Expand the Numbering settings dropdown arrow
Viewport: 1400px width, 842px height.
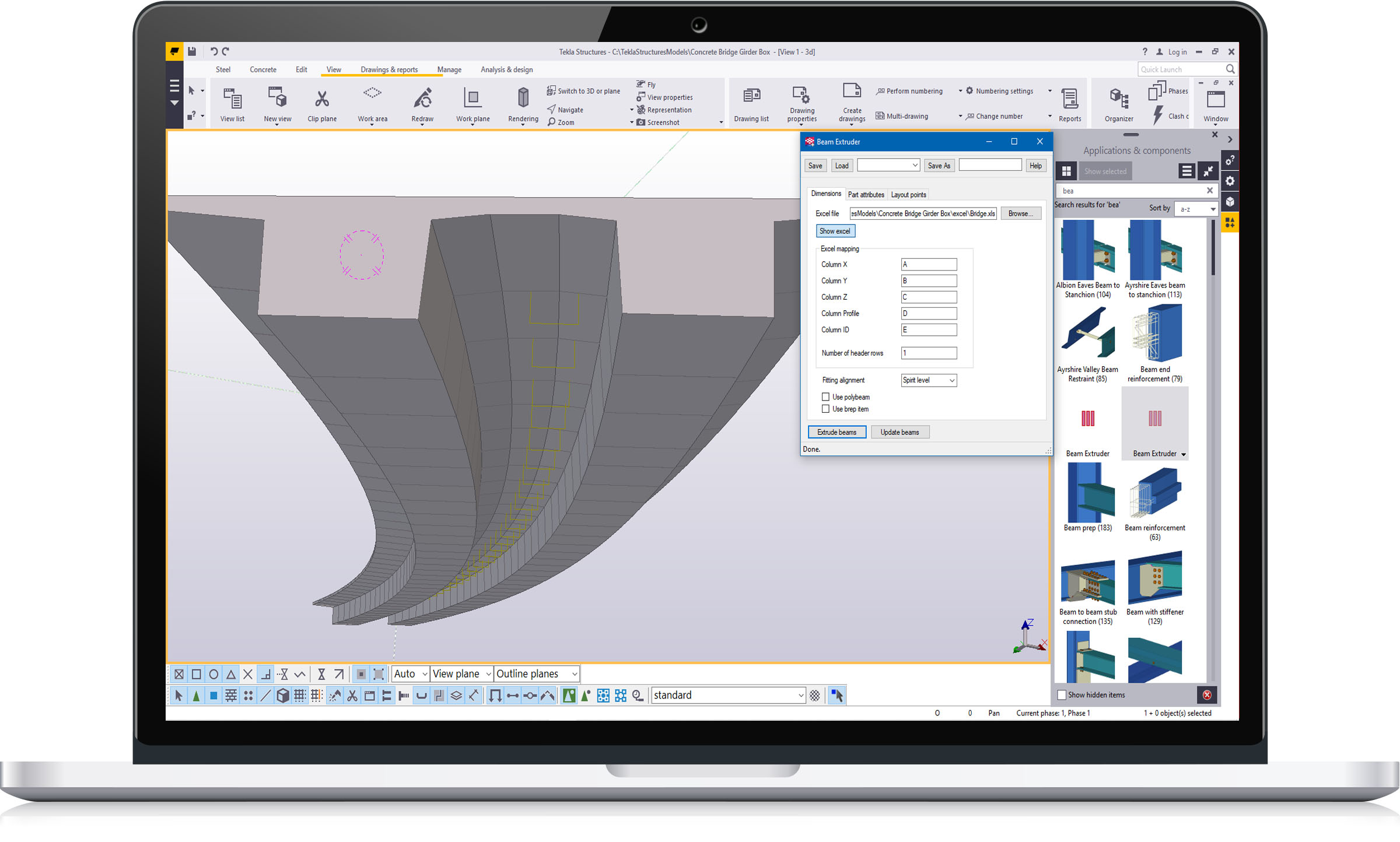coord(1049,91)
